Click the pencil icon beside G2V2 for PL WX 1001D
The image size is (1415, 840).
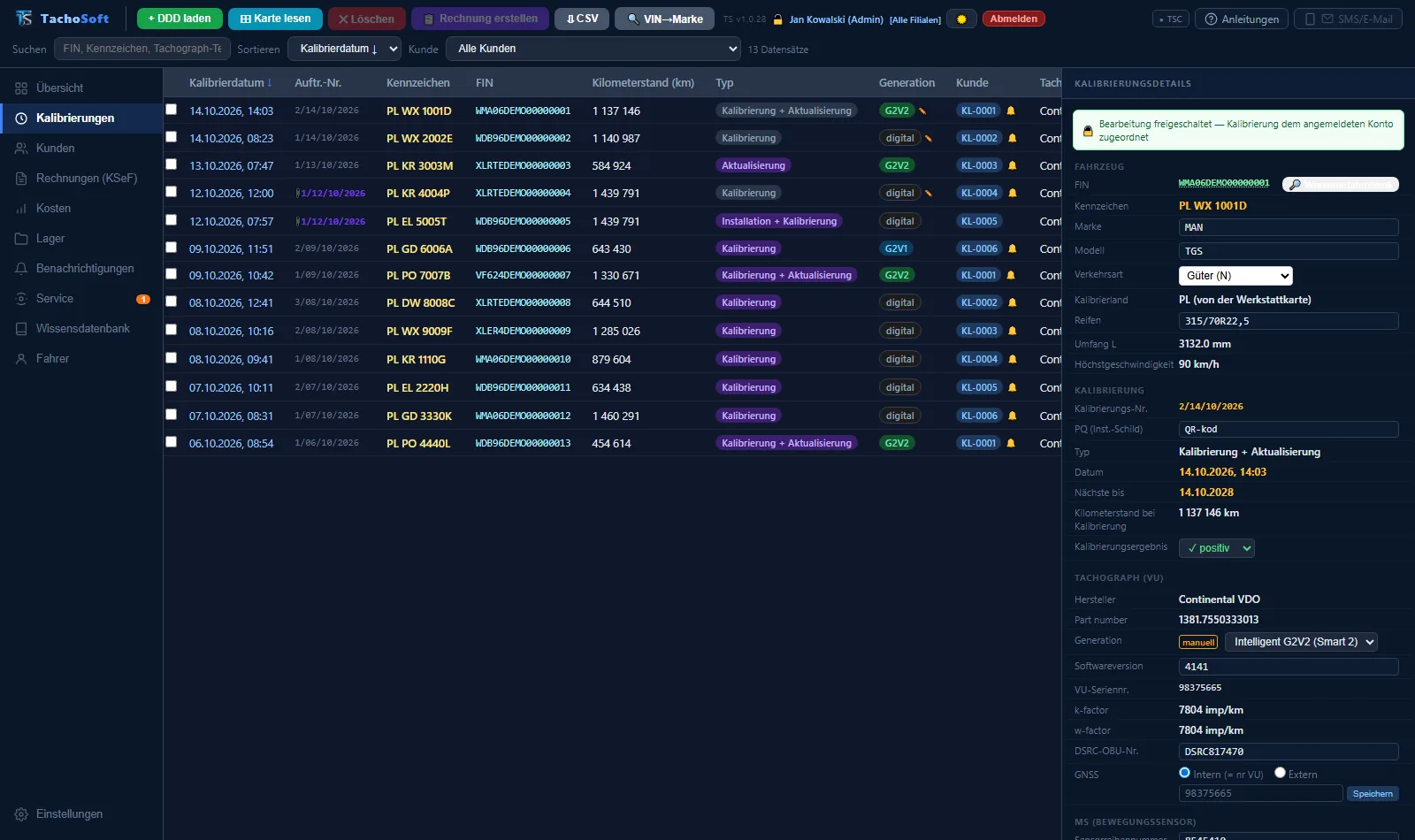tap(922, 111)
